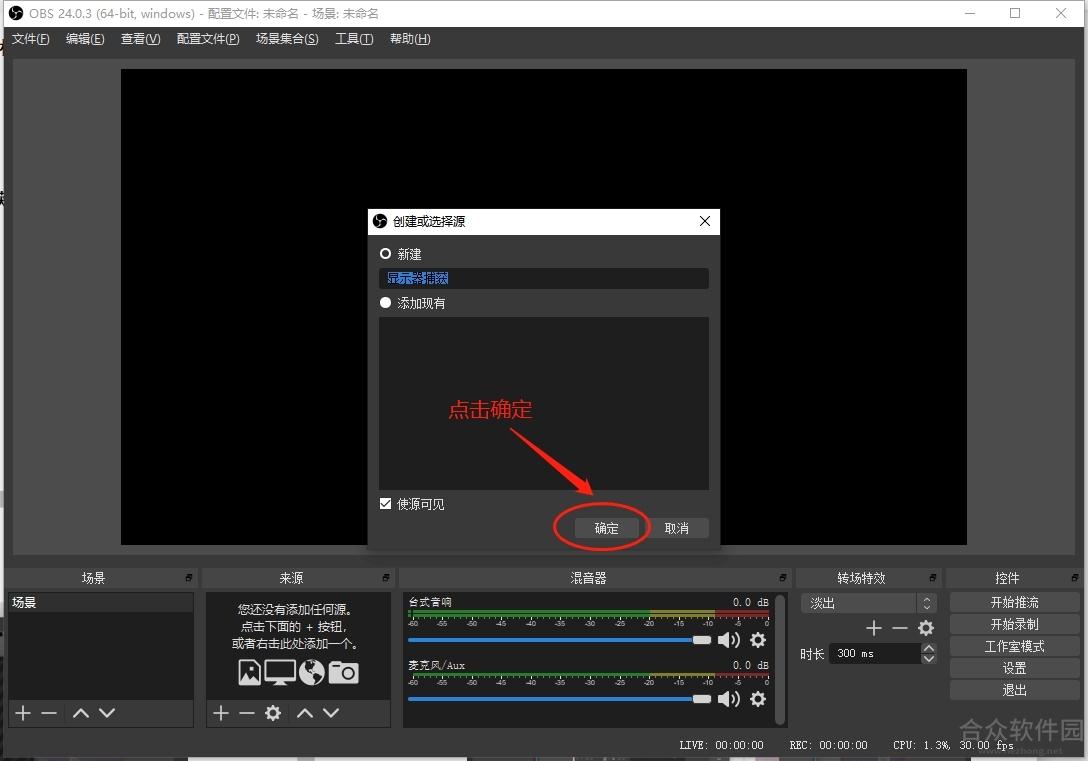Decrease 时长 duration with down arrow
The image size is (1088, 761).
(x=928, y=658)
